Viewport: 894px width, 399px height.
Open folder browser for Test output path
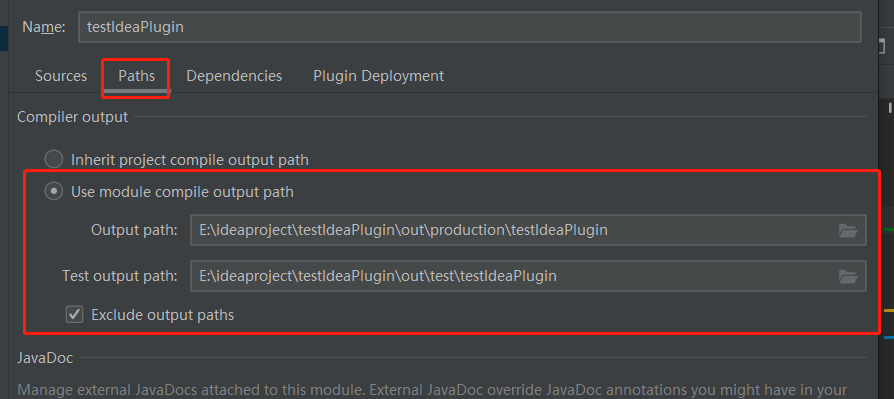tap(848, 276)
